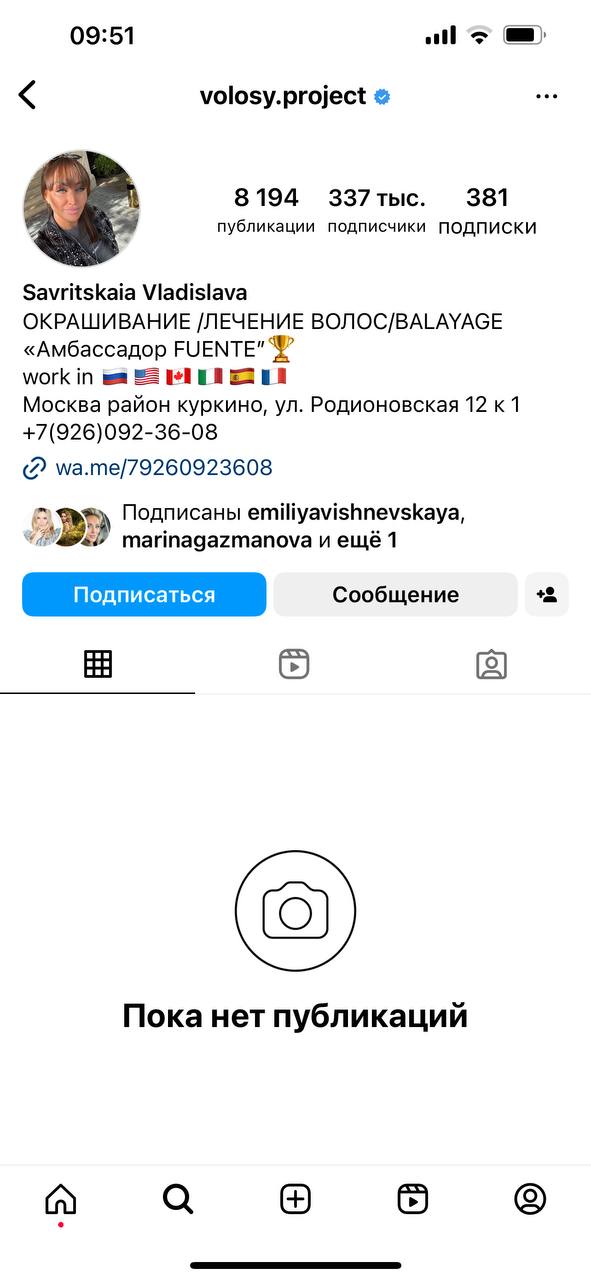Open your own profile icon in bottom bar

click(530, 1198)
